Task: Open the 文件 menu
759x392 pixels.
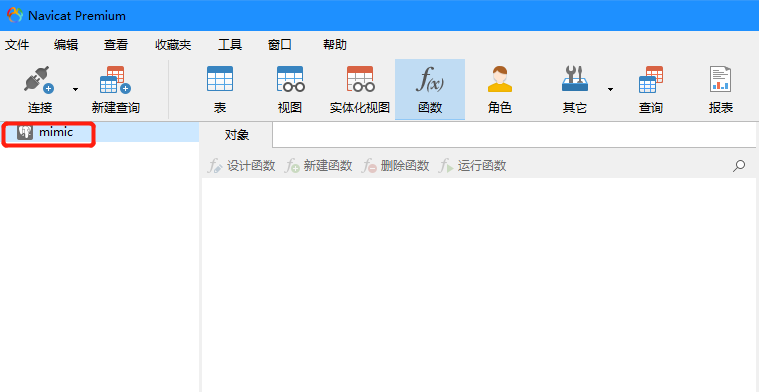Action: 17,45
